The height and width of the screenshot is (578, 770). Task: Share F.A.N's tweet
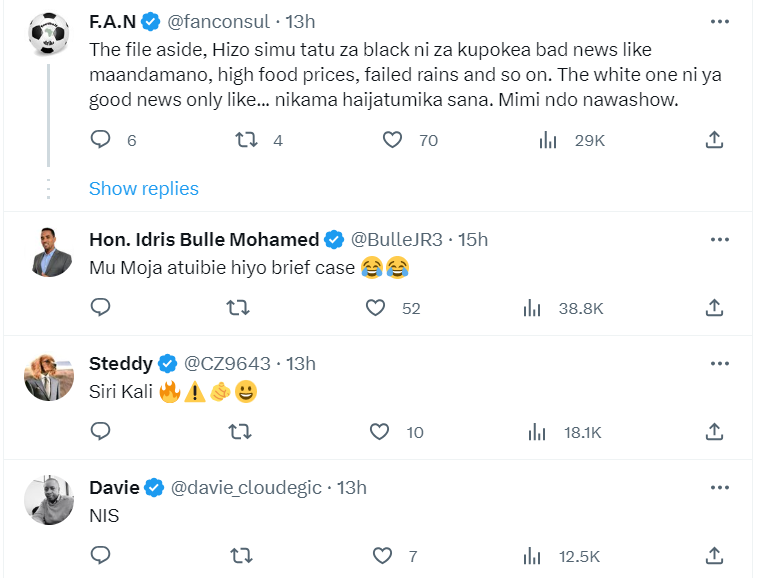click(x=714, y=140)
